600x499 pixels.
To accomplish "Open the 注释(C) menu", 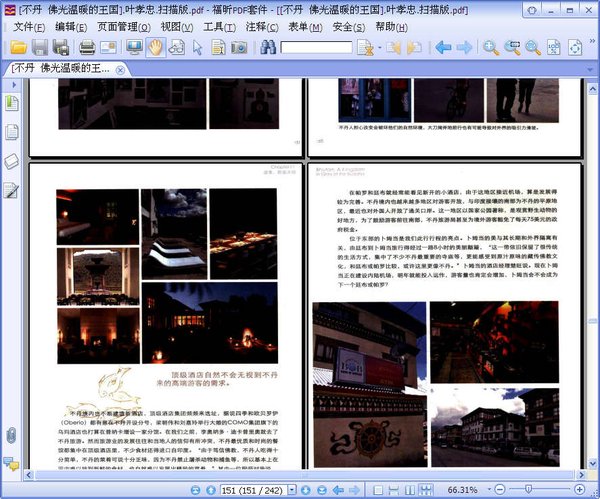I will tap(262, 27).
